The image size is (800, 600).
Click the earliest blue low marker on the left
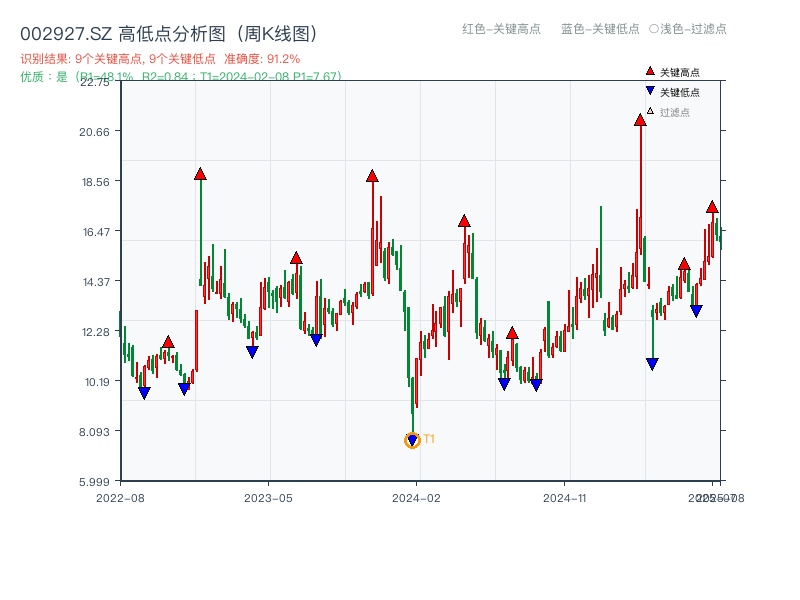point(143,392)
